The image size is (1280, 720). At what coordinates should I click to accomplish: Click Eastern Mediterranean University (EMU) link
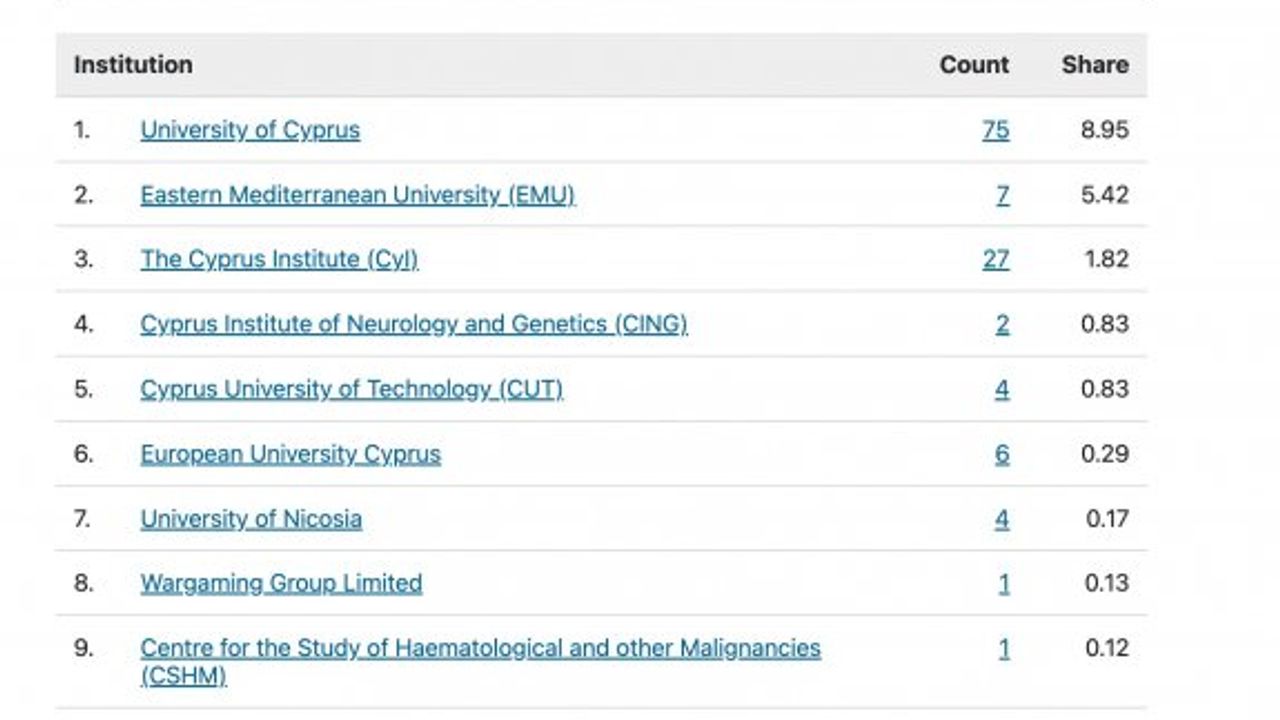357,195
